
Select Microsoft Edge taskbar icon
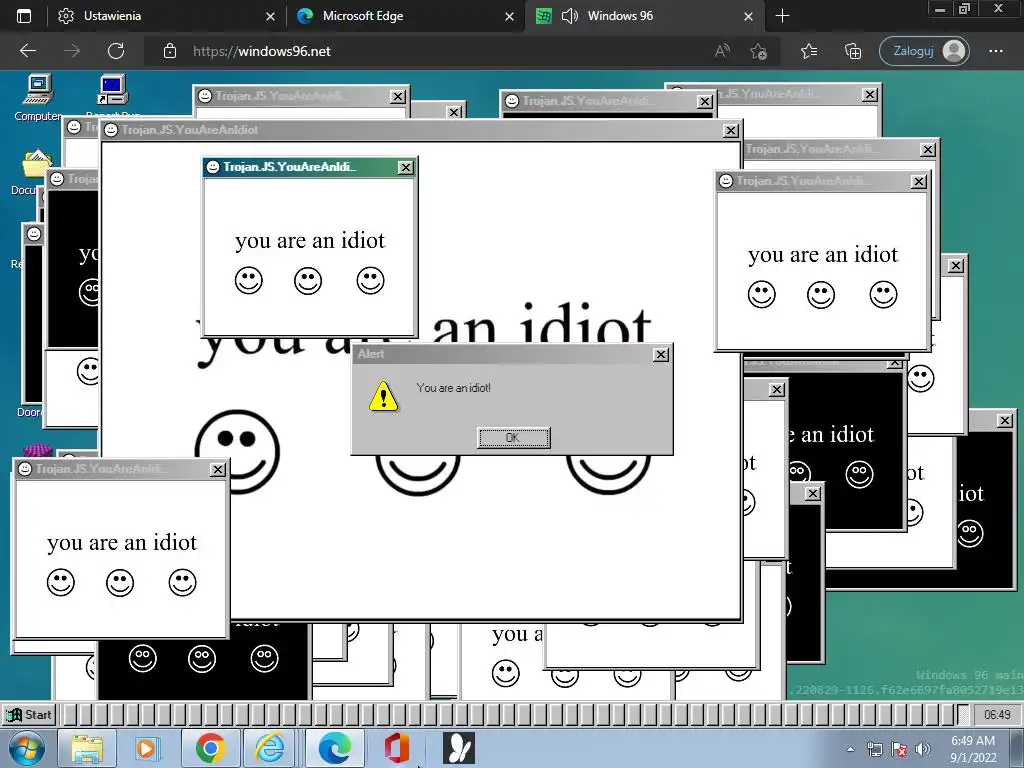pyautogui.click(x=334, y=748)
